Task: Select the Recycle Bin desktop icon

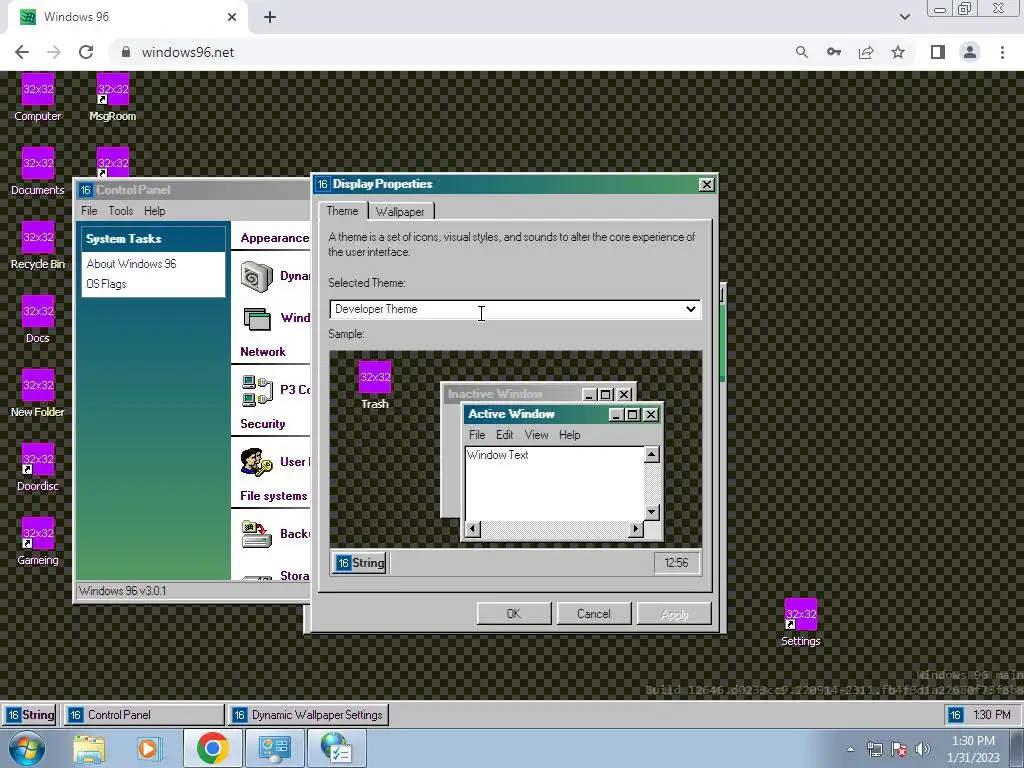Action: pyautogui.click(x=38, y=246)
